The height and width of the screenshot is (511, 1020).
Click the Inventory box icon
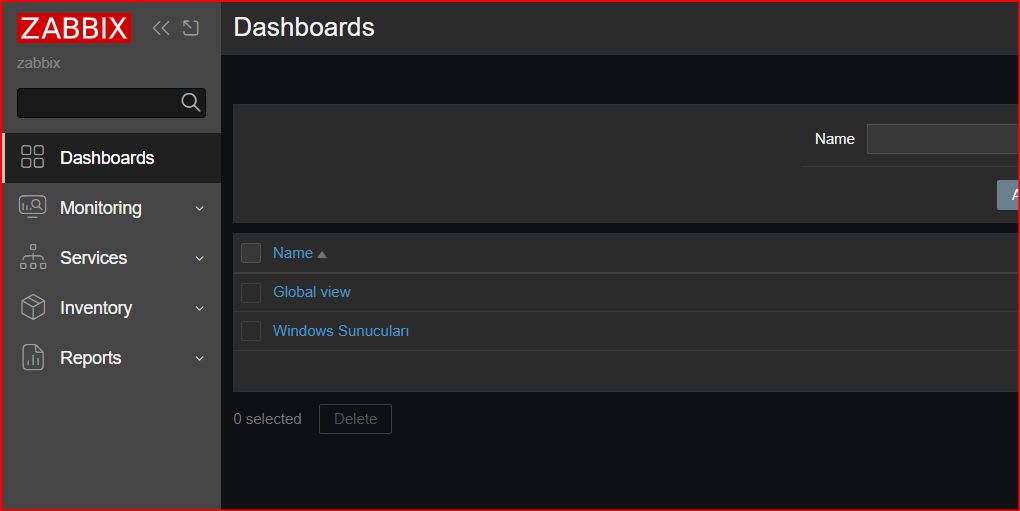click(33, 307)
